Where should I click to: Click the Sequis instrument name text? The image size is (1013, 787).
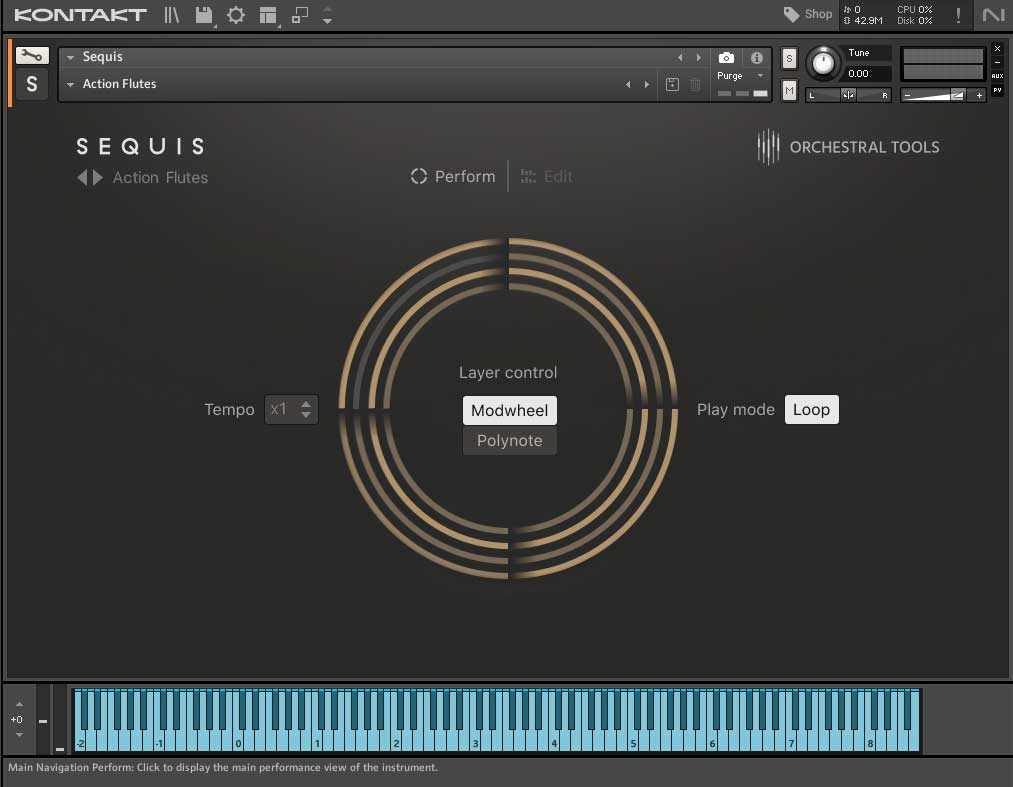[x=103, y=57]
